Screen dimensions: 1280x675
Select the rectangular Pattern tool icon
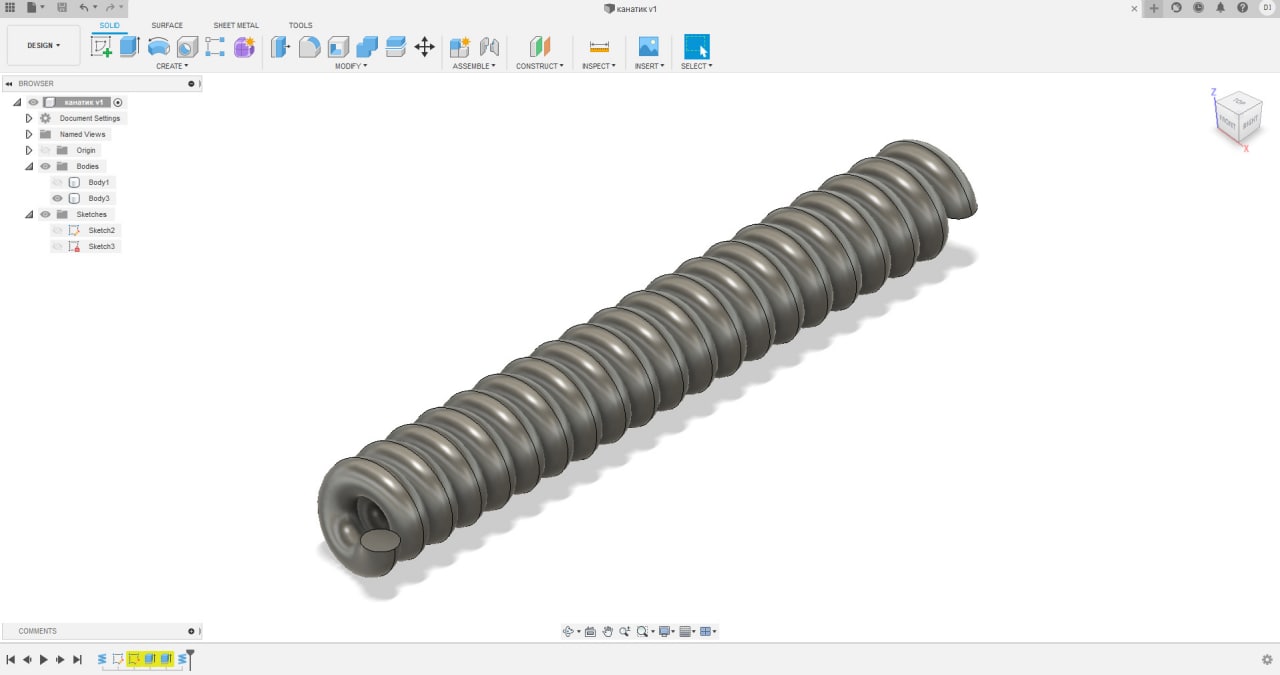tap(215, 46)
